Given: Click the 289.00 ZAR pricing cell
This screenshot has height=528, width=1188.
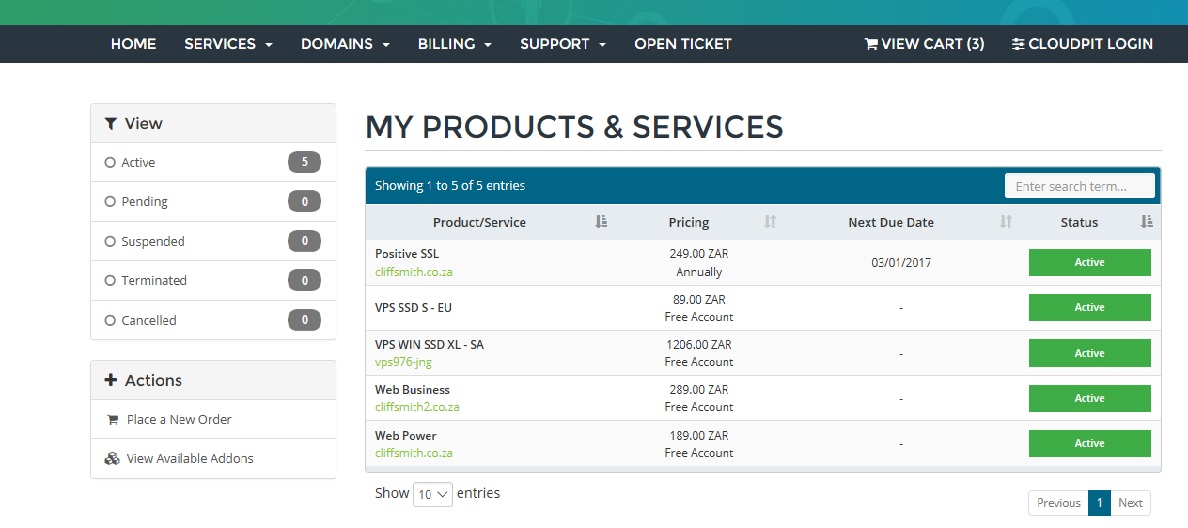Looking at the screenshot, I should click(x=699, y=390).
